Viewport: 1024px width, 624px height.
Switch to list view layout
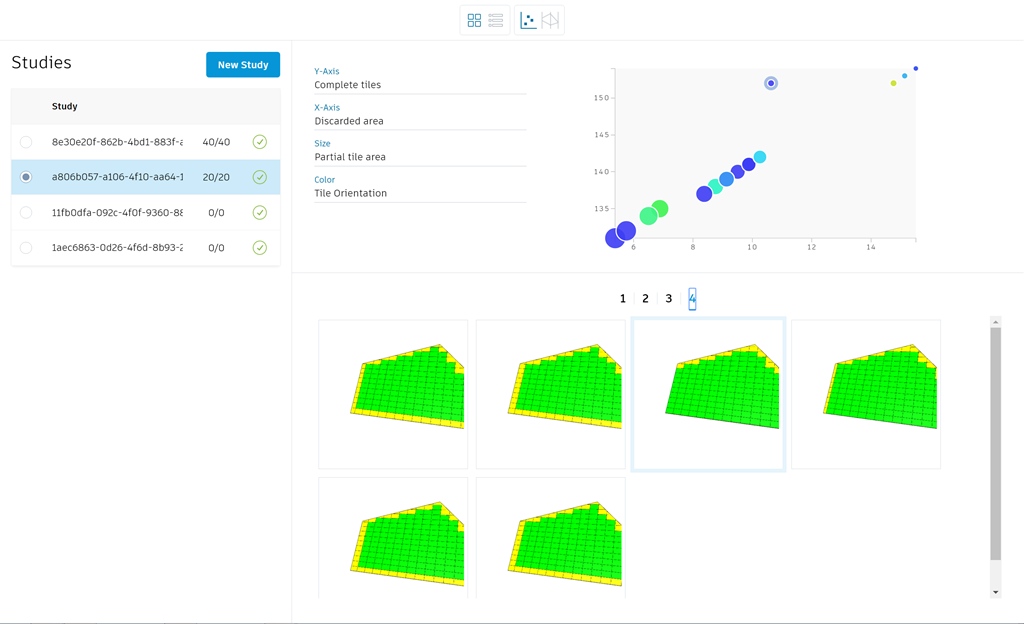(496, 20)
